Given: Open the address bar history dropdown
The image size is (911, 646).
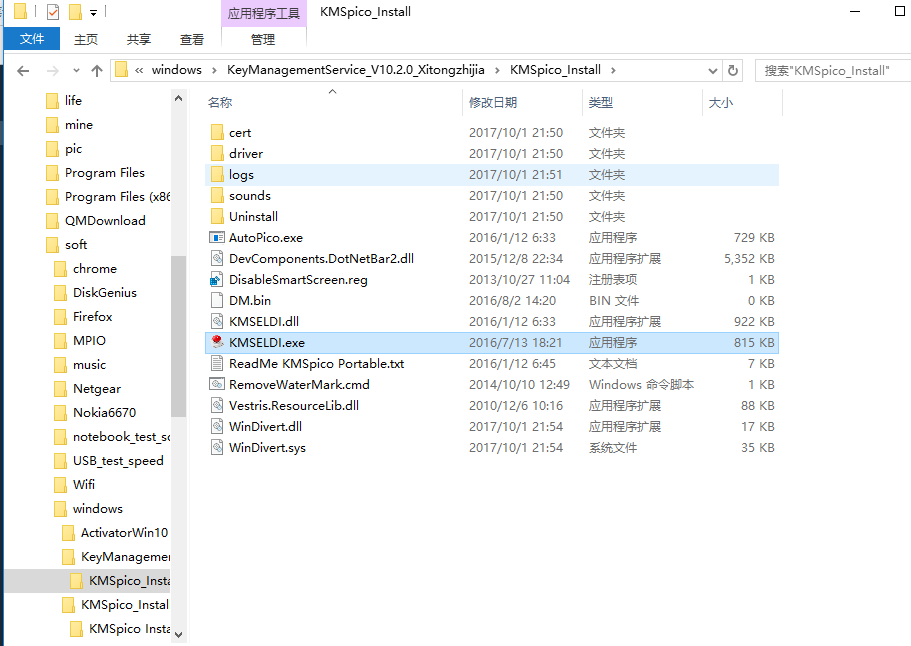Looking at the screenshot, I should coord(713,71).
